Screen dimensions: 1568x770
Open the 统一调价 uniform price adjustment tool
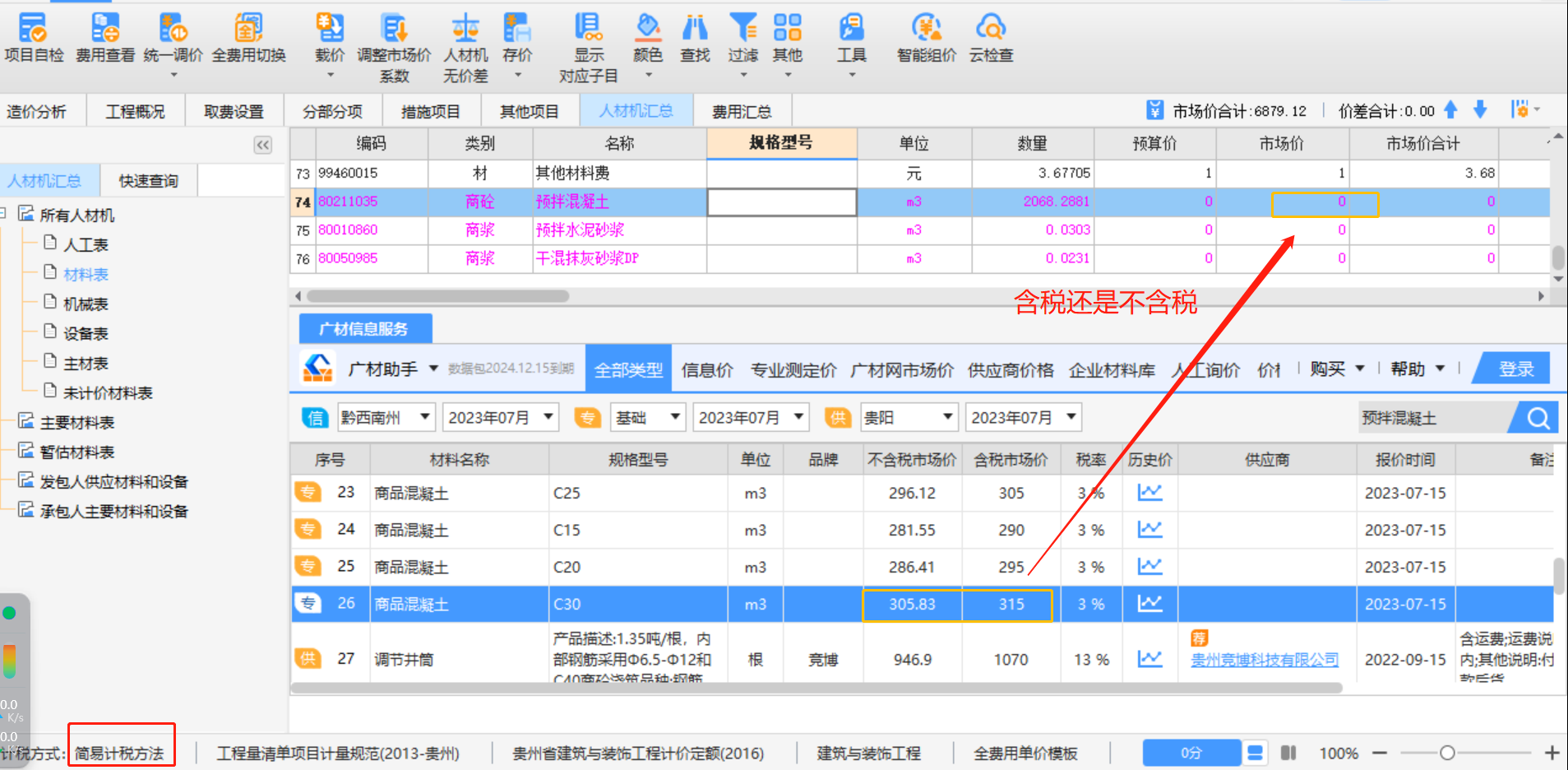pos(173,45)
